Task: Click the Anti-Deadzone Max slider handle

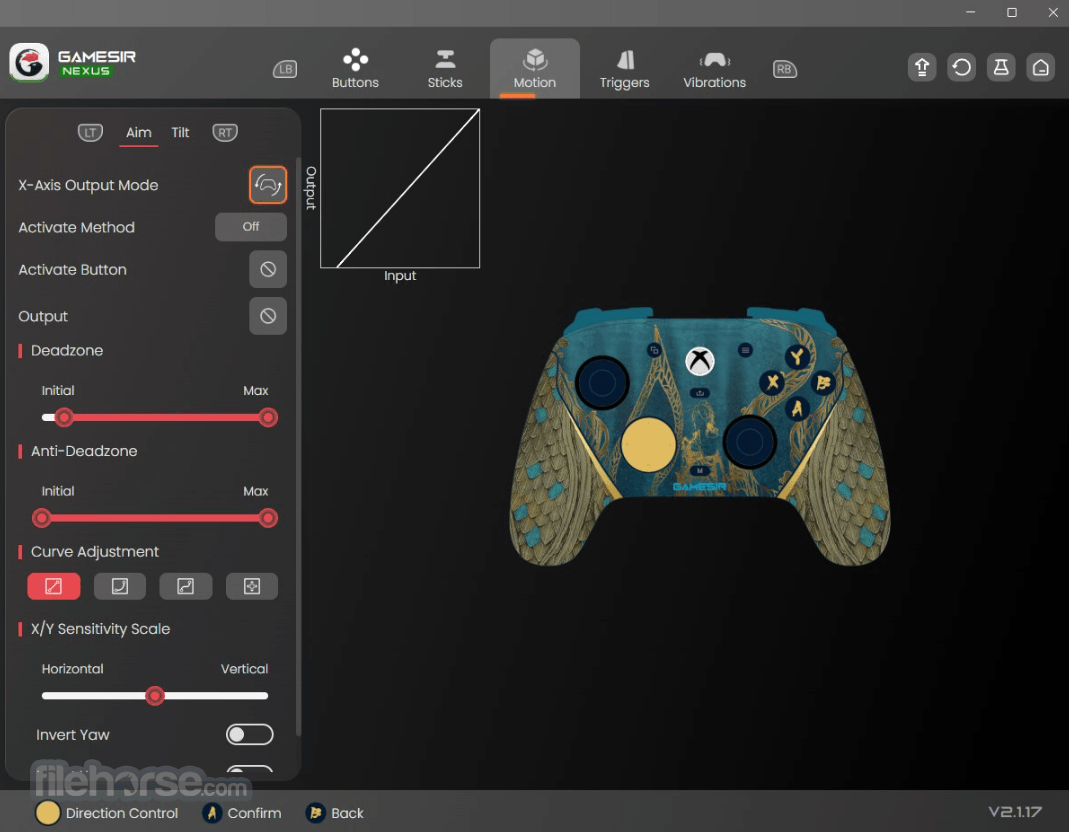Action: pos(268,518)
